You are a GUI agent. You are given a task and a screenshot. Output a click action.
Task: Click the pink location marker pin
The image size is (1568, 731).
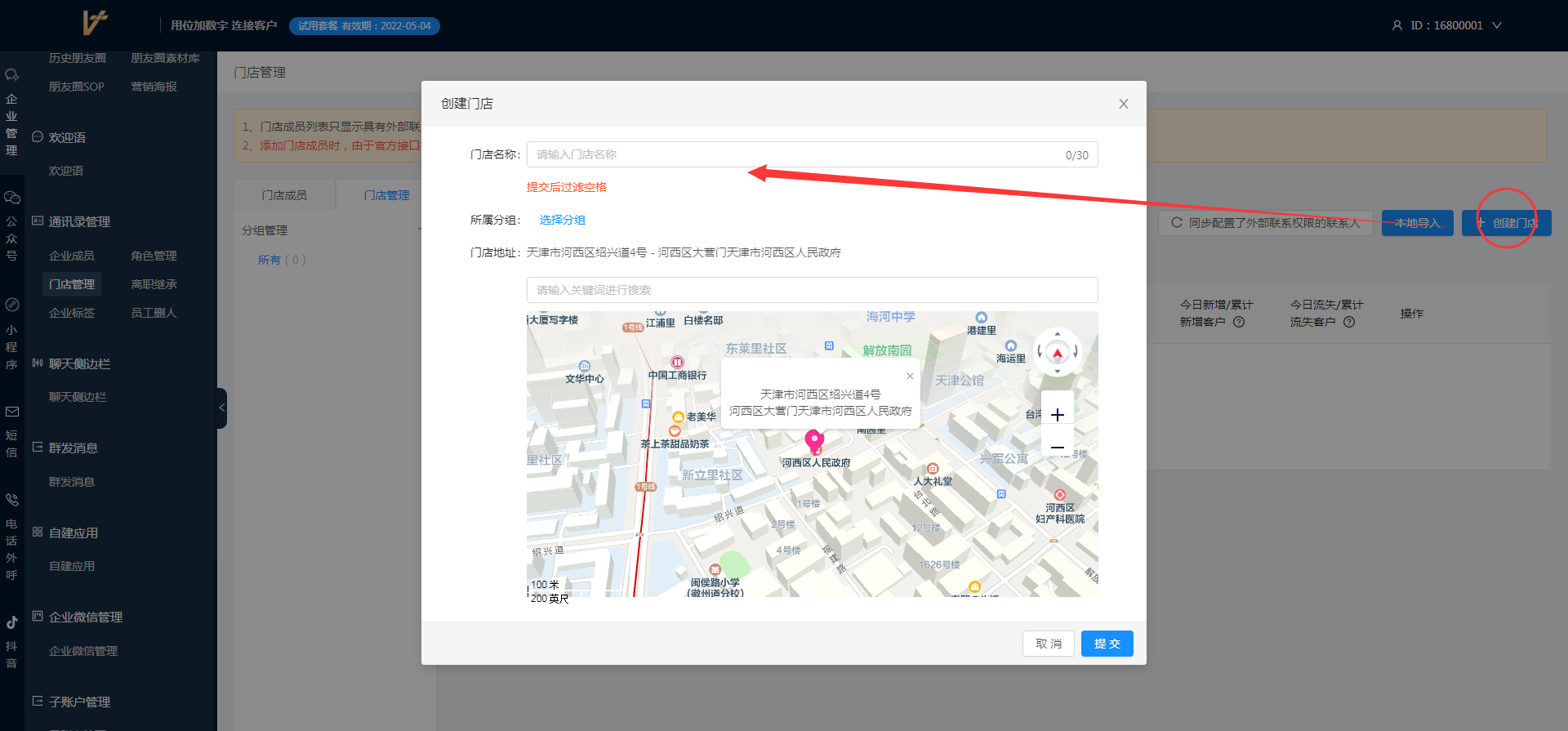(814, 441)
